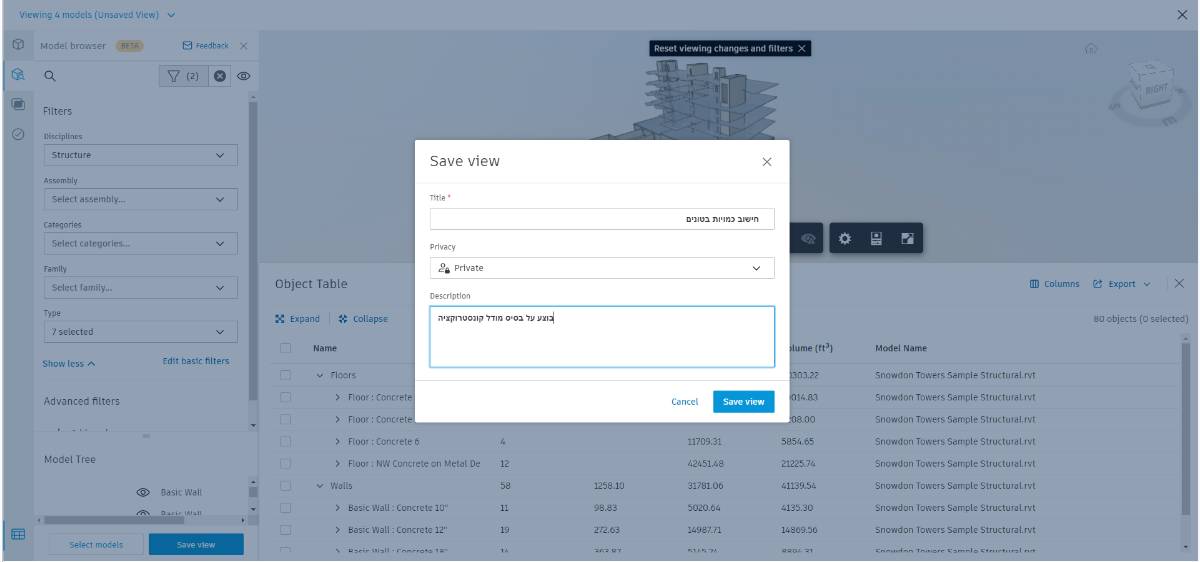Open the Columns option in Object Table
The image size is (1200, 562).
coord(1055,284)
